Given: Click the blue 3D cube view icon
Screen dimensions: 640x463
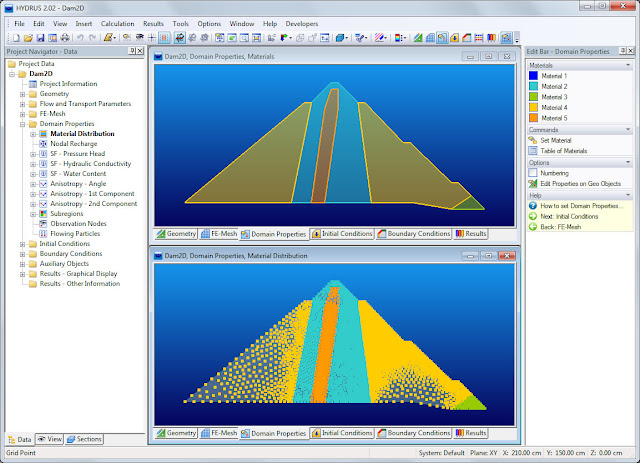Looking at the screenshot, I should click(340, 38).
